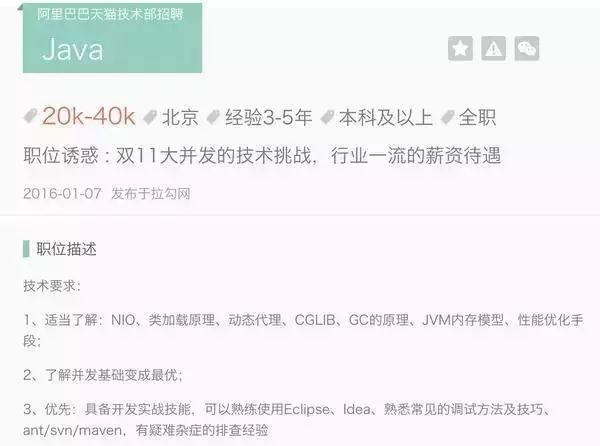Click the tag icon beside 20k-40k

[x=30, y=116]
